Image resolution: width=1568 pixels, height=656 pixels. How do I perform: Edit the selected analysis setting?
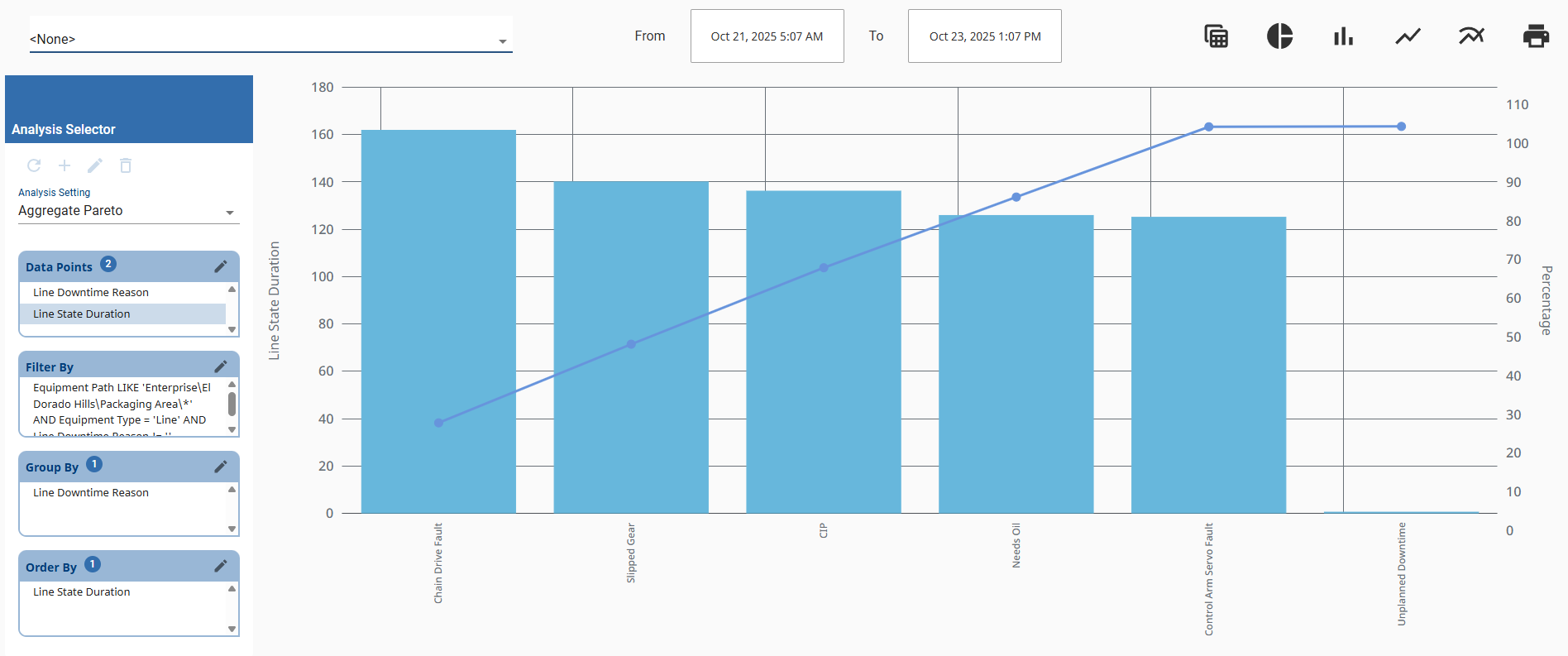coord(95,165)
